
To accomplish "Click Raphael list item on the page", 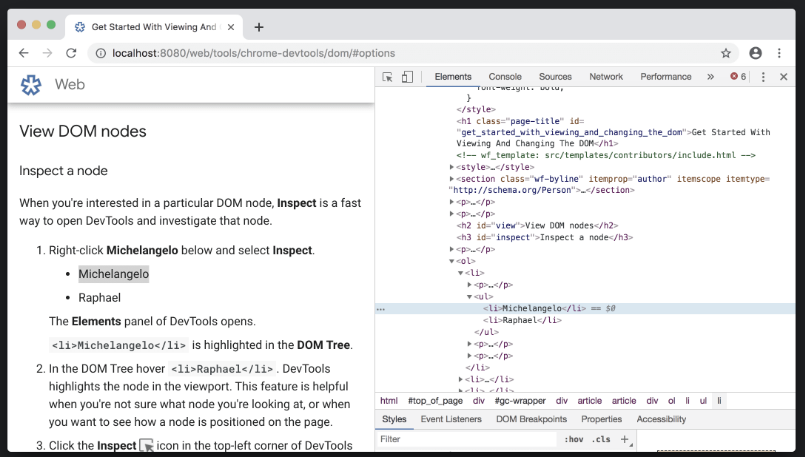I will point(100,298).
